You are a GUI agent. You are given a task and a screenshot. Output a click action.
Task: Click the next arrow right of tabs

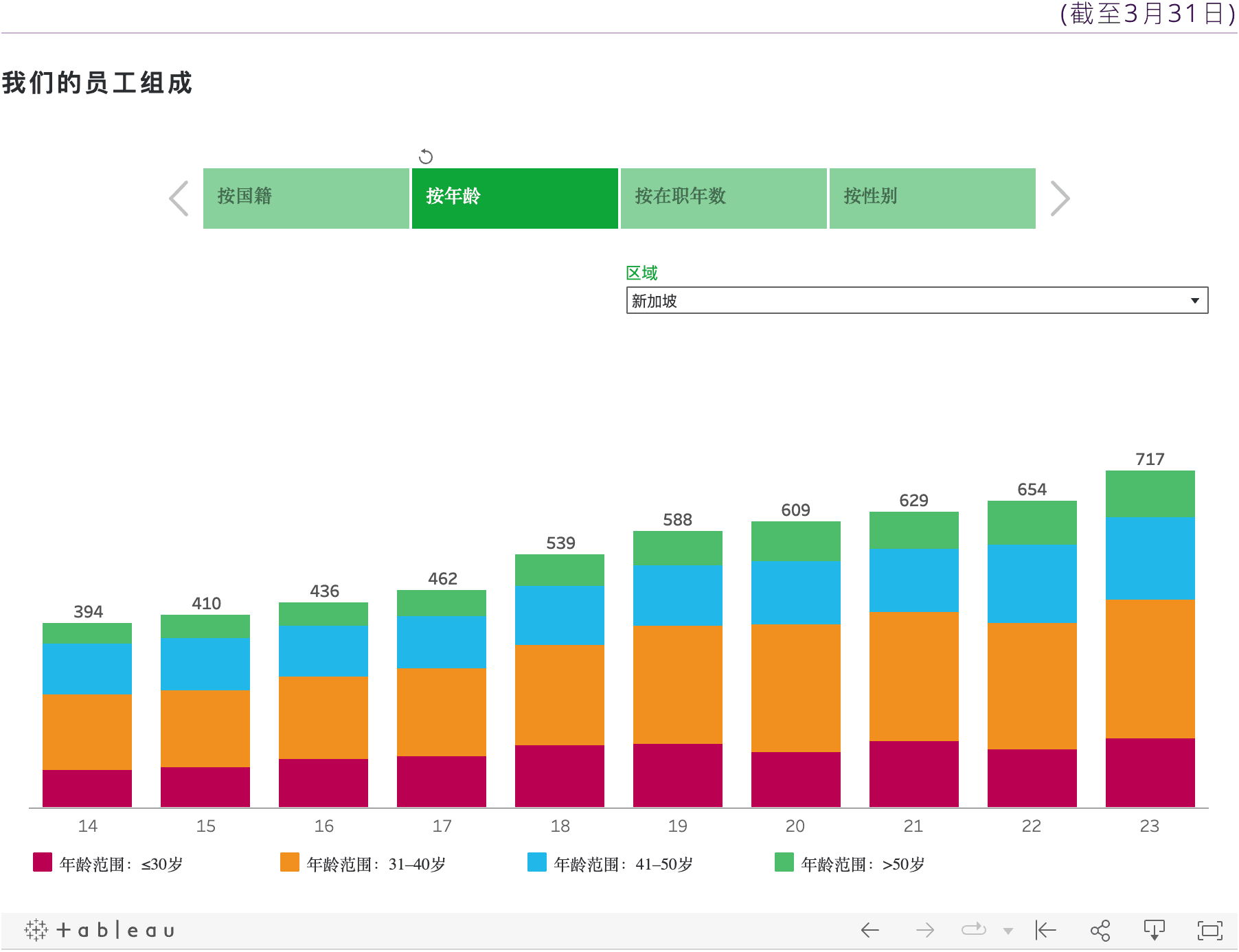click(x=1060, y=199)
